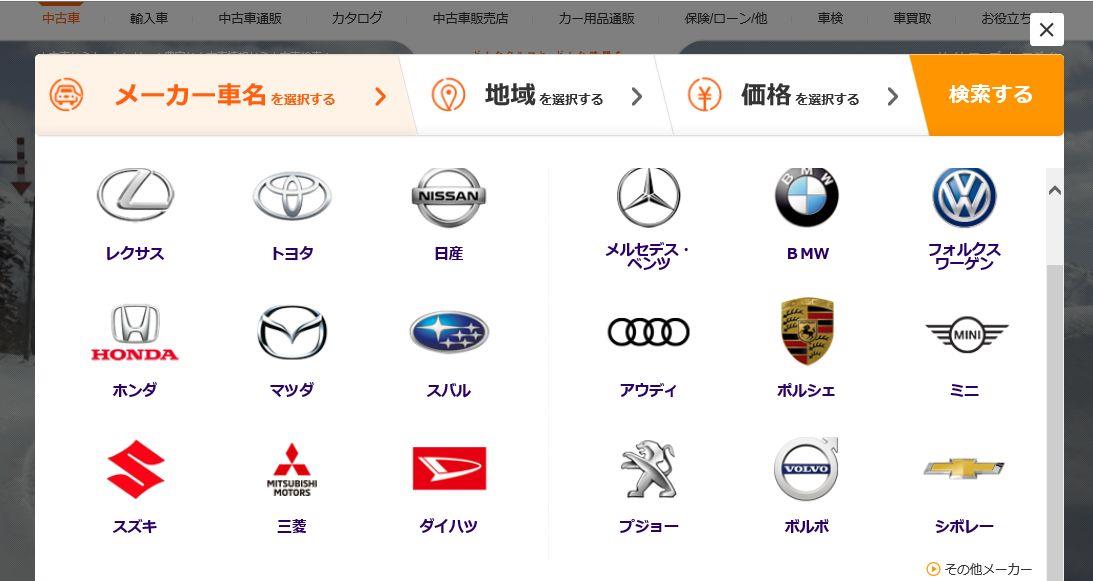Switch to 地域を選択する step
Screen dimensions: 1093x581
click(533, 95)
